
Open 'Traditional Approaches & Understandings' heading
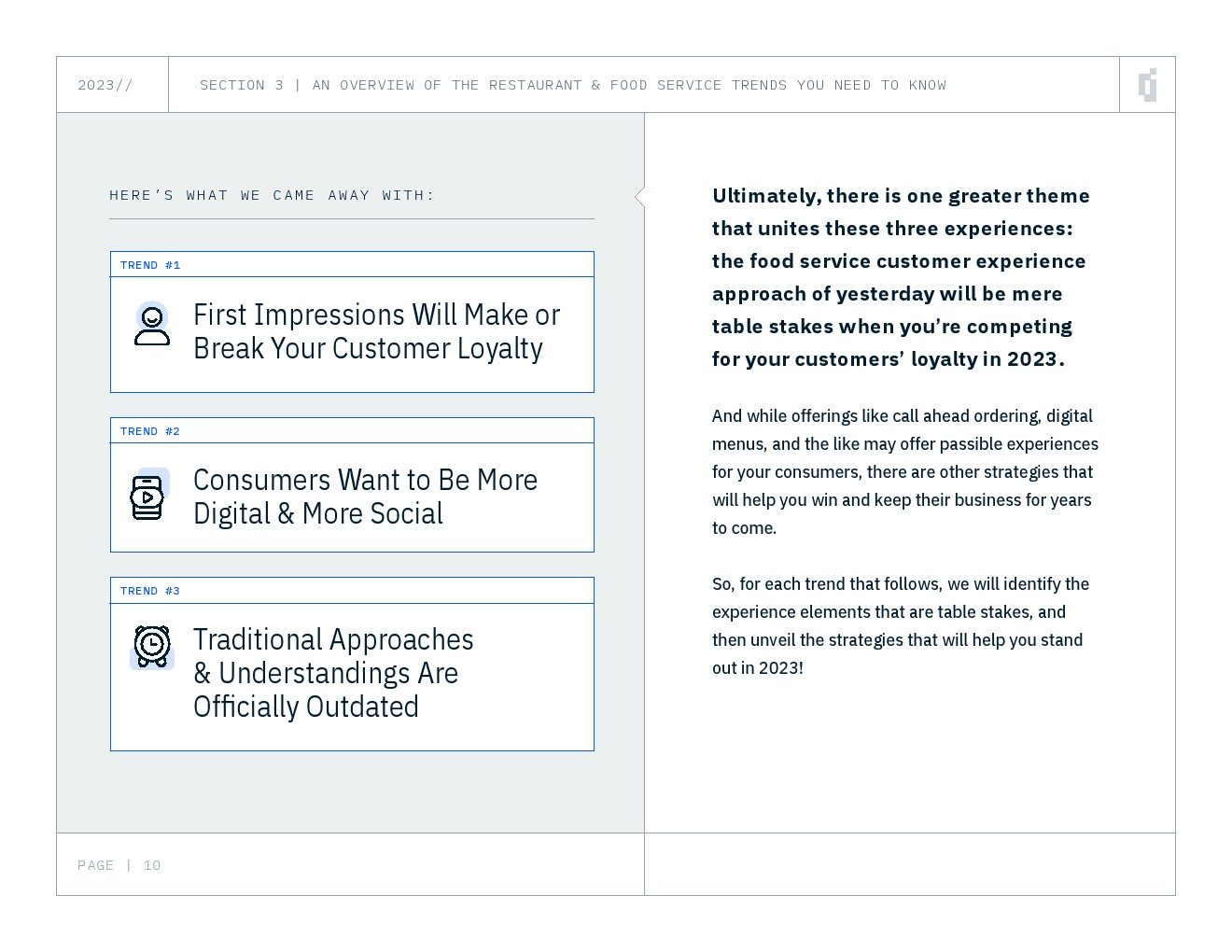coord(333,673)
